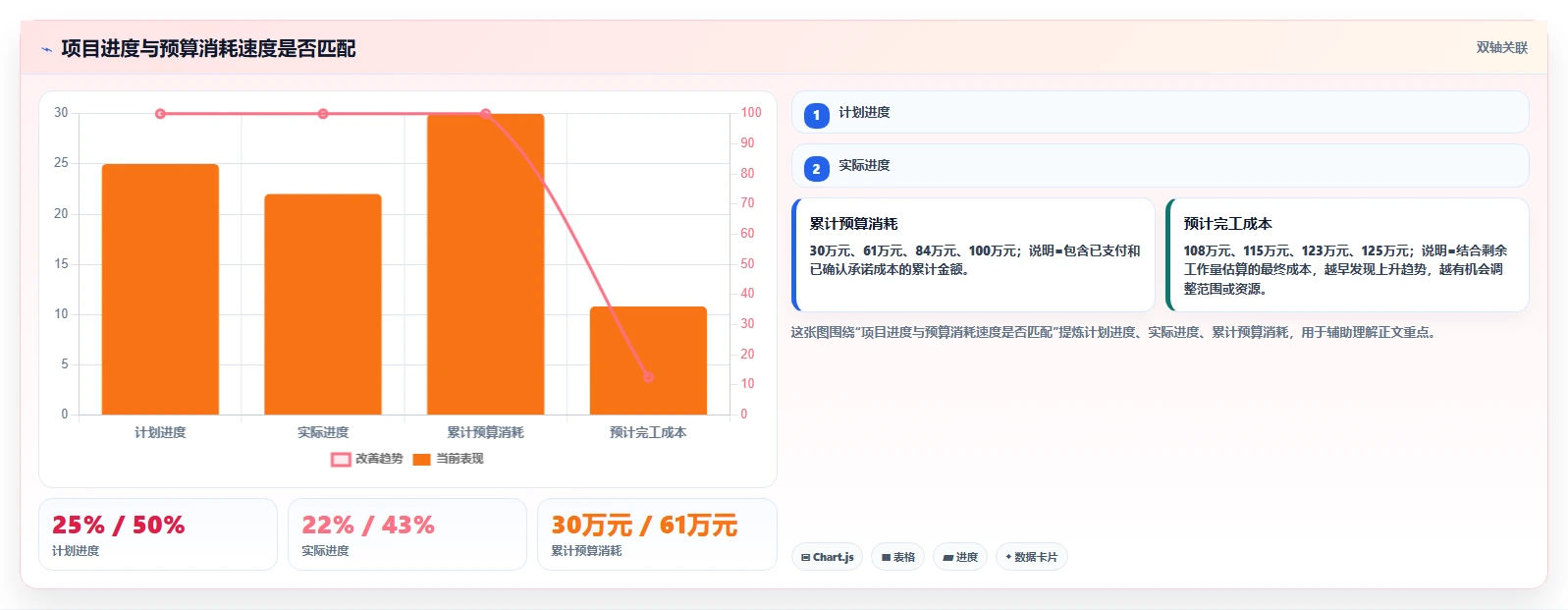Click the lightning icon beside the title
Screen dimensions: 1568x610
[46, 49]
